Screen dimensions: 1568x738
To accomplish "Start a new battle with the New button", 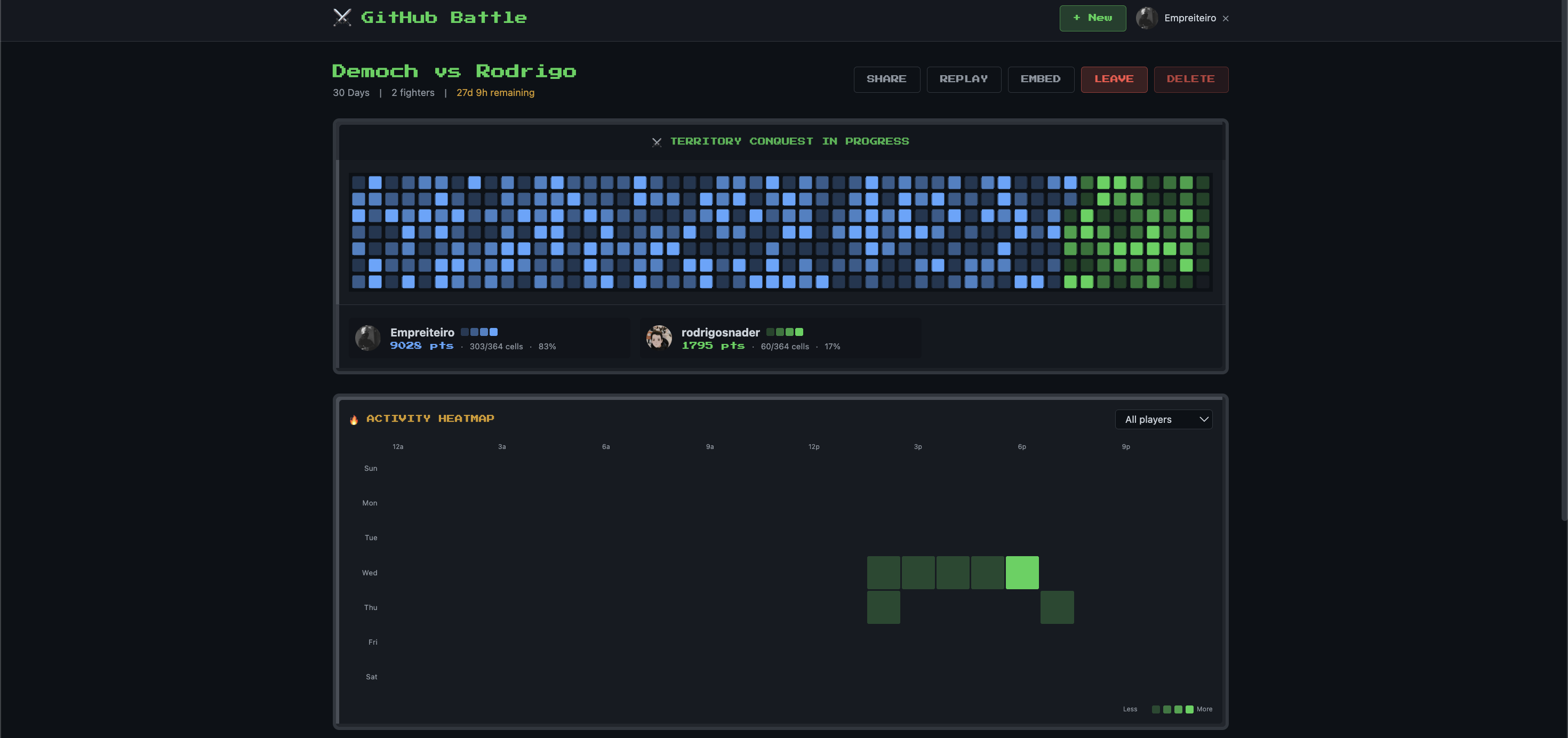I will click(x=1093, y=18).
